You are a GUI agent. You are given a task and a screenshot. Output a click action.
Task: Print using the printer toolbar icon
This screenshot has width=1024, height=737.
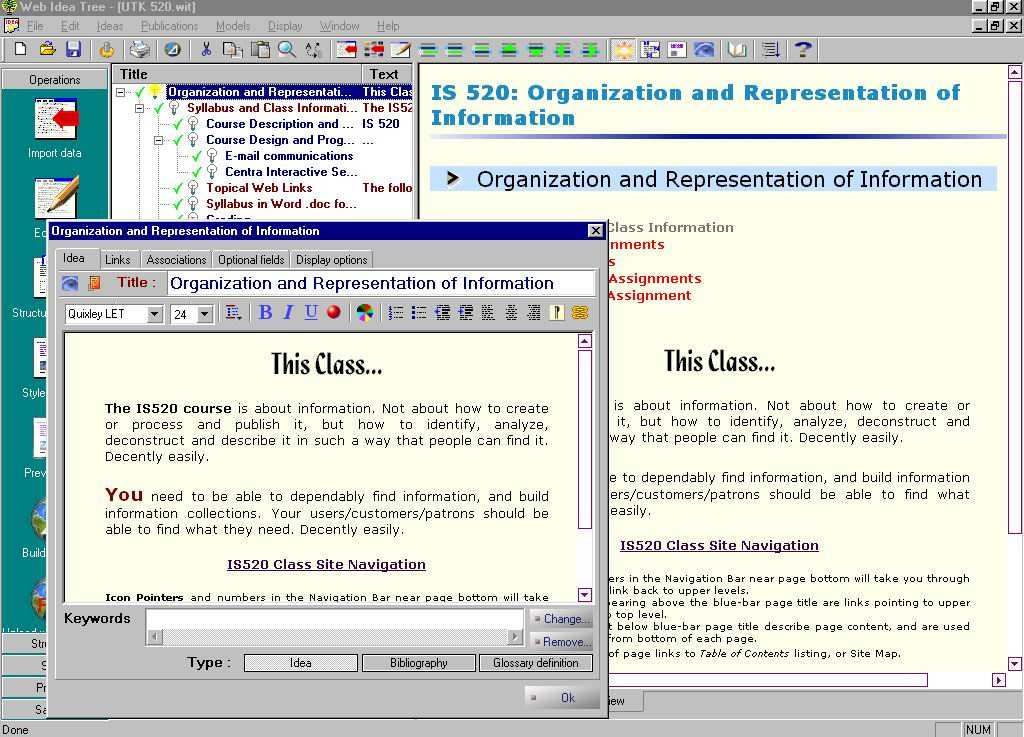tap(138, 48)
